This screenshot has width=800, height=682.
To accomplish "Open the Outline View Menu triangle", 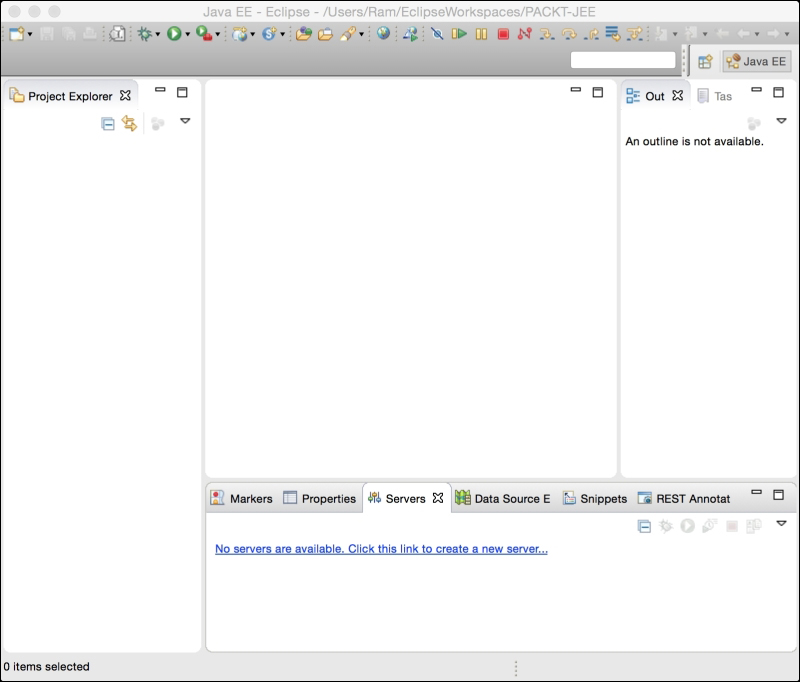I will (781, 121).
